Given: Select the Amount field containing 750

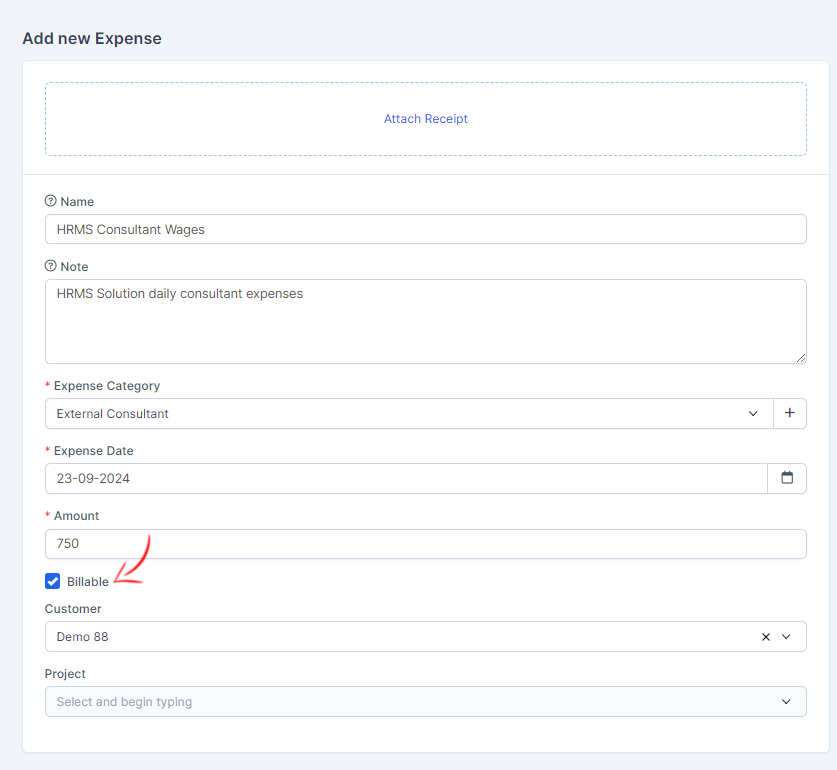Looking at the screenshot, I should pyautogui.click(x=400, y=544).
